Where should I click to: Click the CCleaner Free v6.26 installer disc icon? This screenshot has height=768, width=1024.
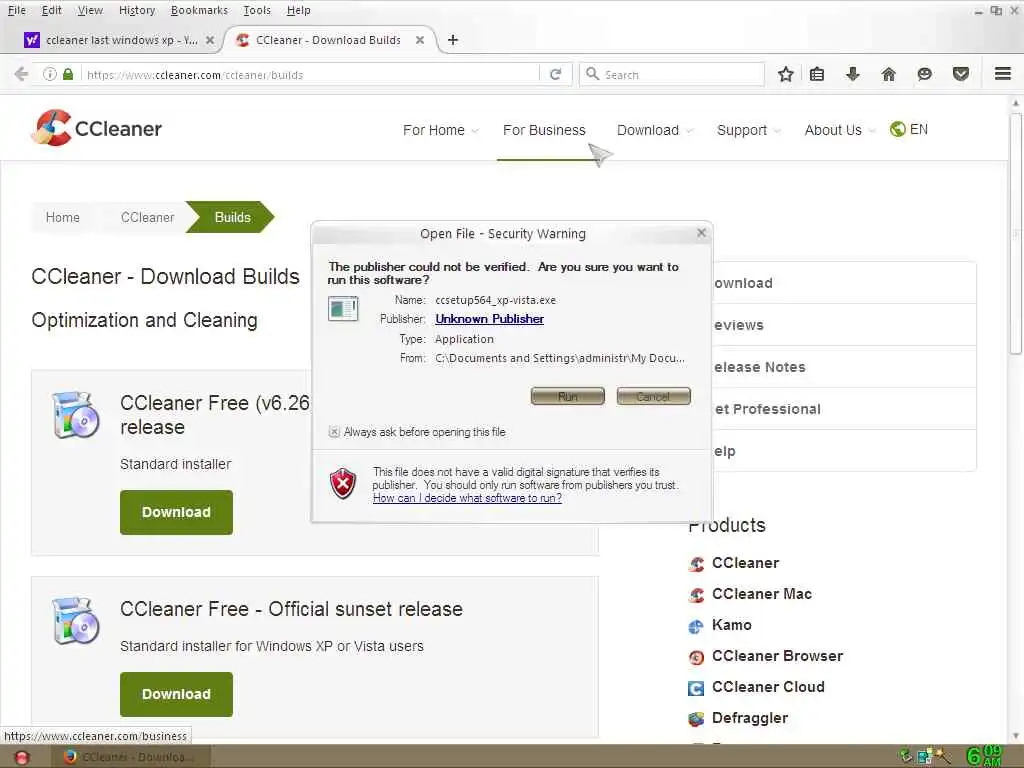(76, 415)
